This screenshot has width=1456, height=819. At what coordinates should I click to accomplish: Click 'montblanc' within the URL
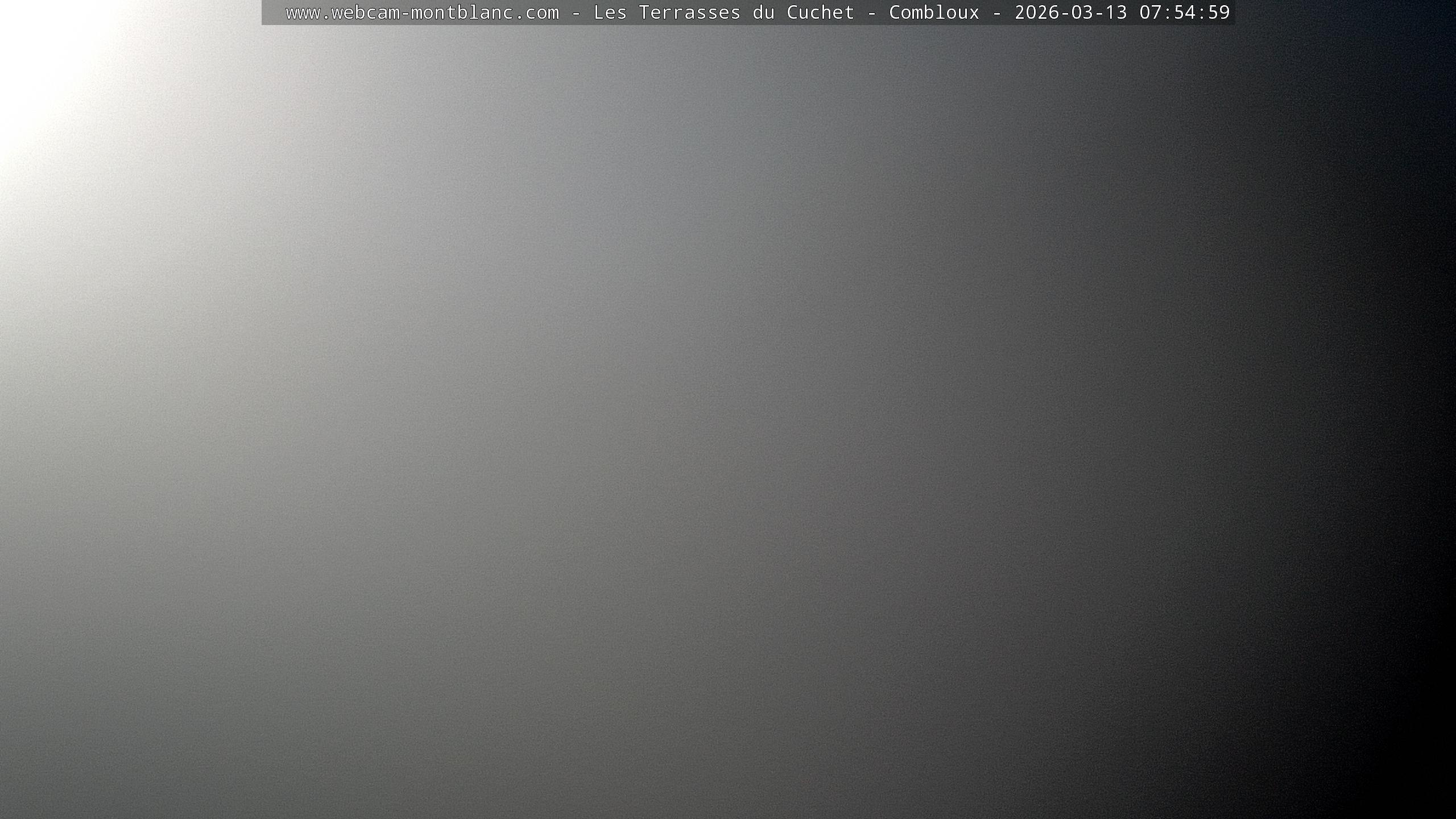pyautogui.click(x=462, y=13)
